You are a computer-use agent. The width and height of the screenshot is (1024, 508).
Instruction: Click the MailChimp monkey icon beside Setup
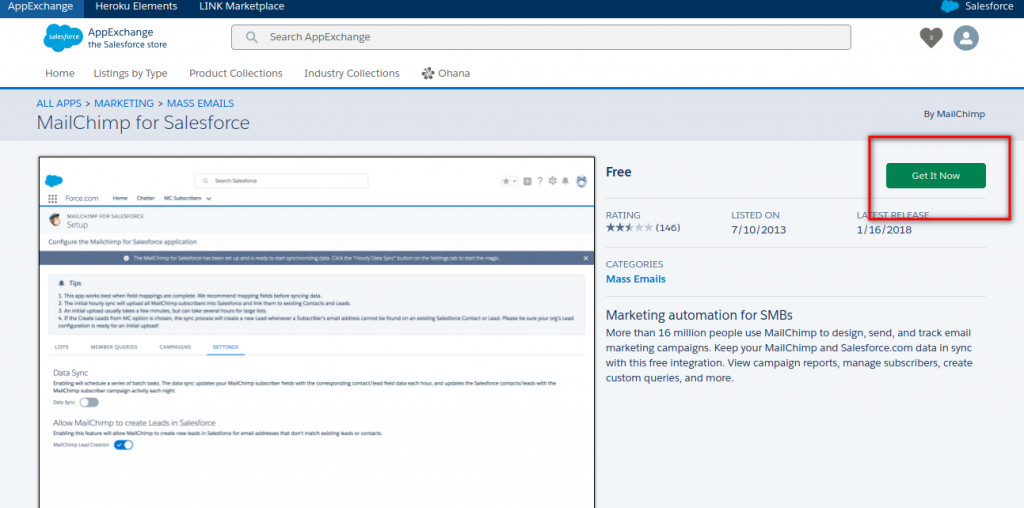tap(56, 220)
